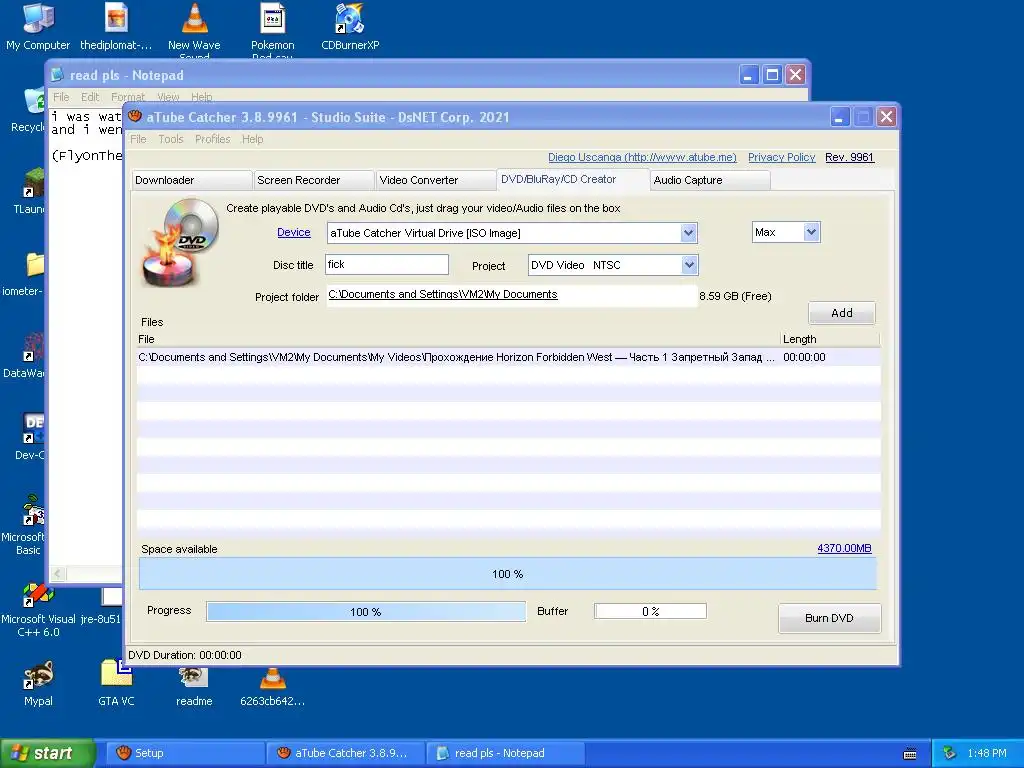
Task: Open the Device link
Action: pyautogui.click(x=294, y=232)
